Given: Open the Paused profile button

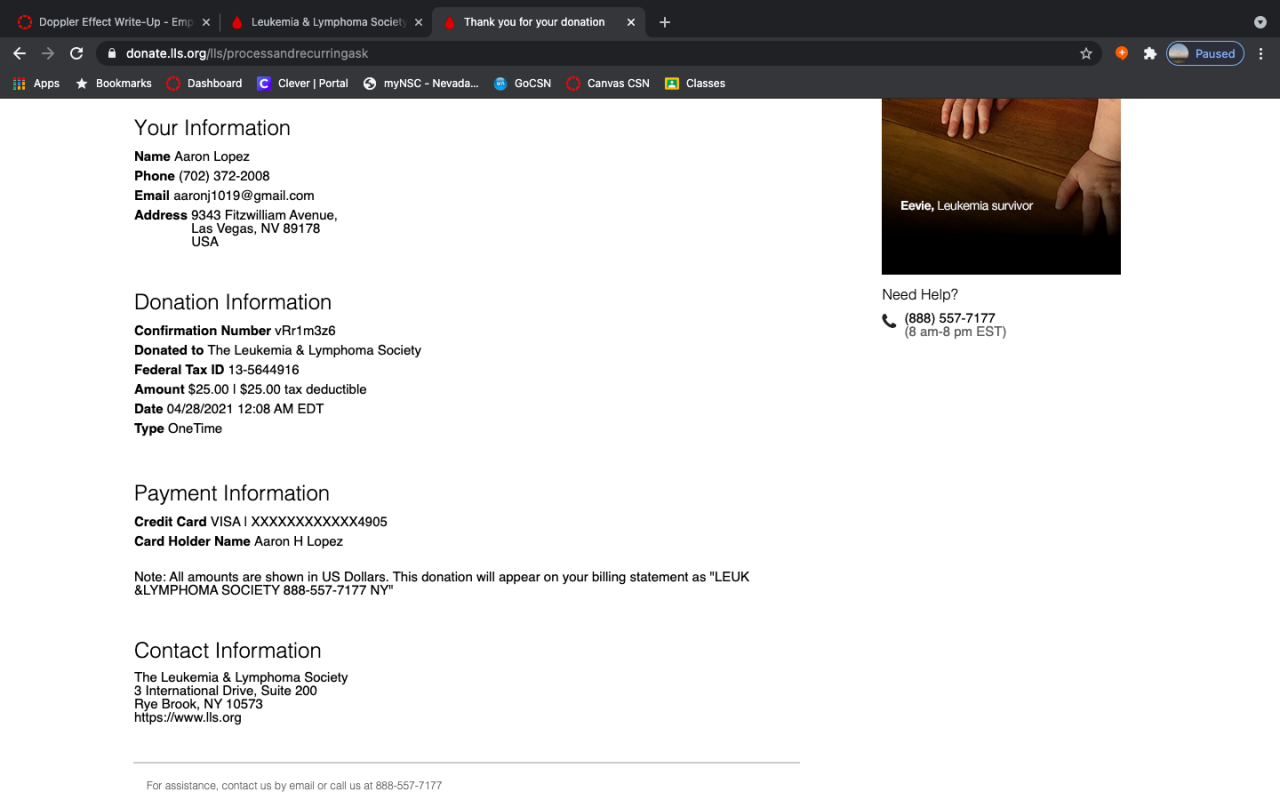Looking at the screenshot, I should tap(1205, 54).
